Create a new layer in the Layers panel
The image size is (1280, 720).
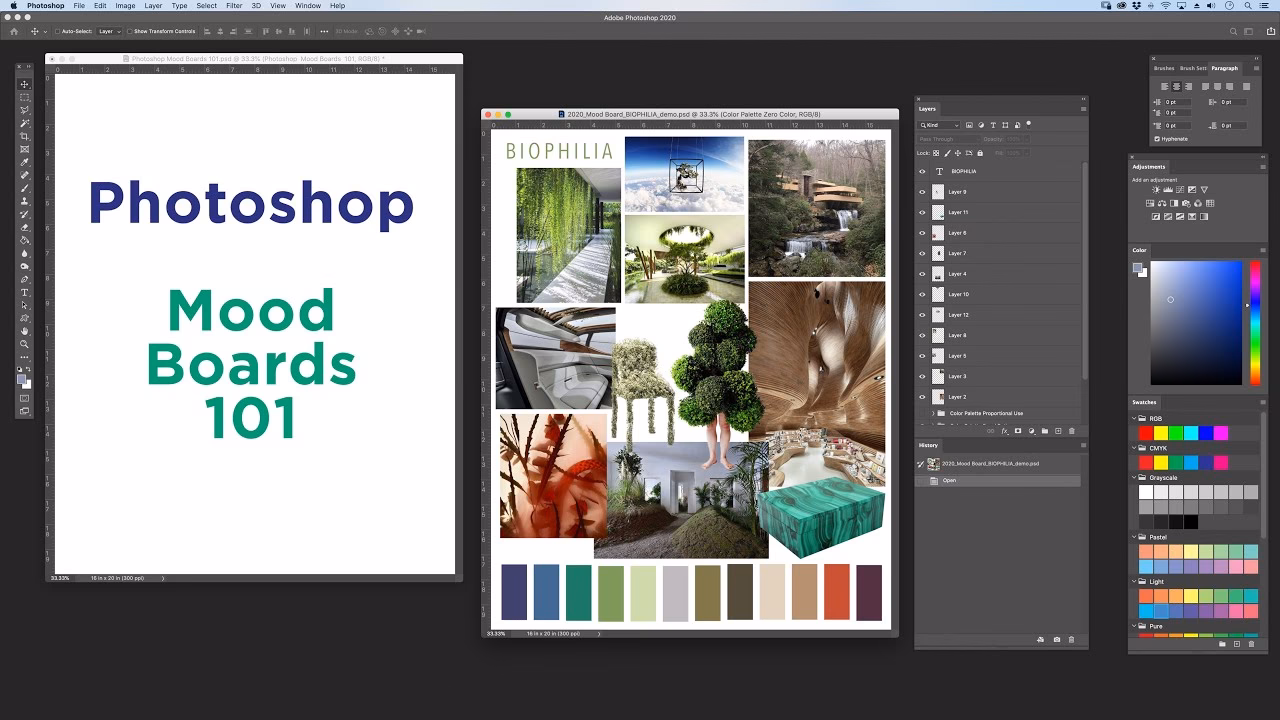tap(1058, 430)
